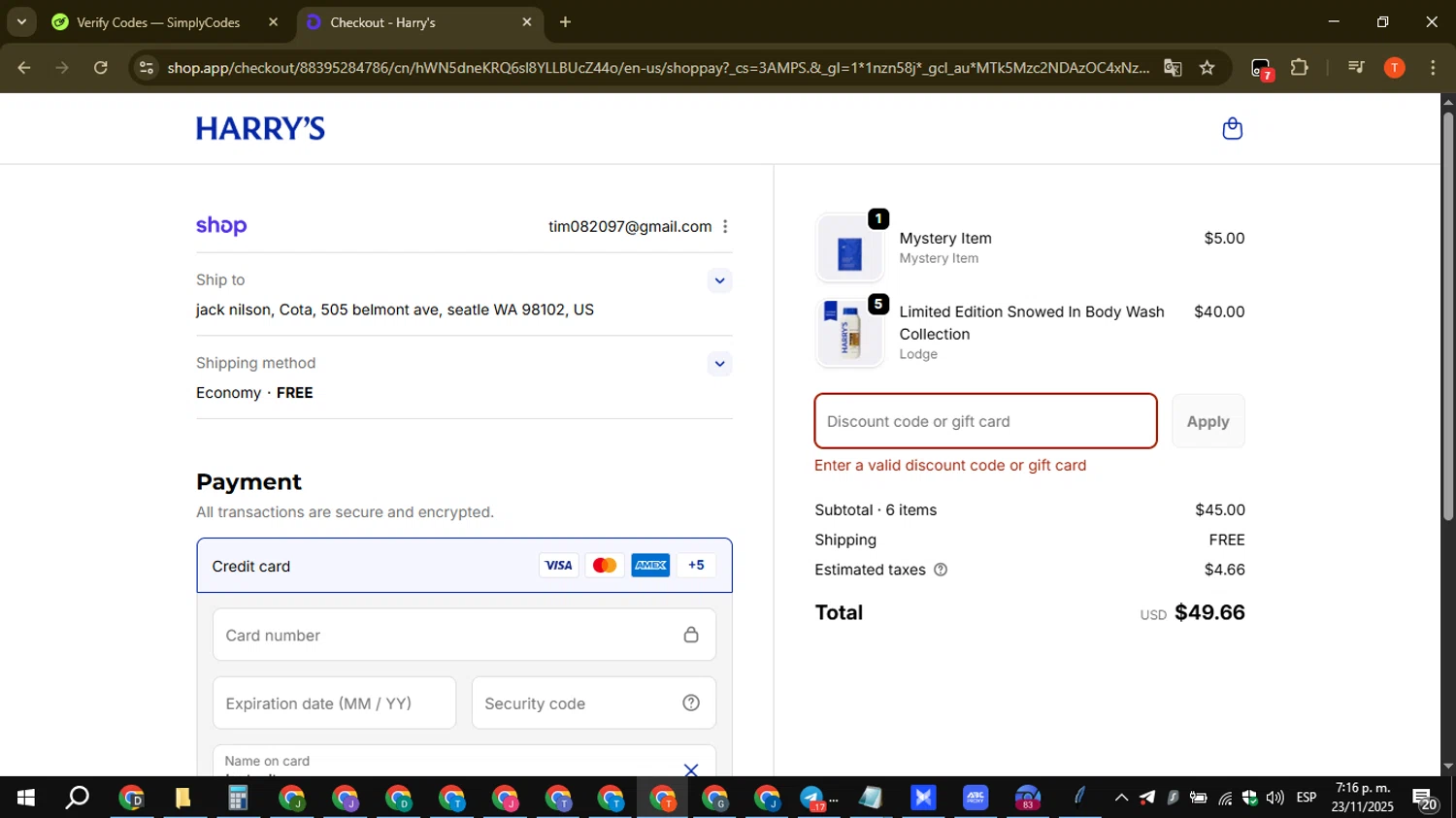
Task: Click the Mastercard logo
Action: [x=604, y=565]
